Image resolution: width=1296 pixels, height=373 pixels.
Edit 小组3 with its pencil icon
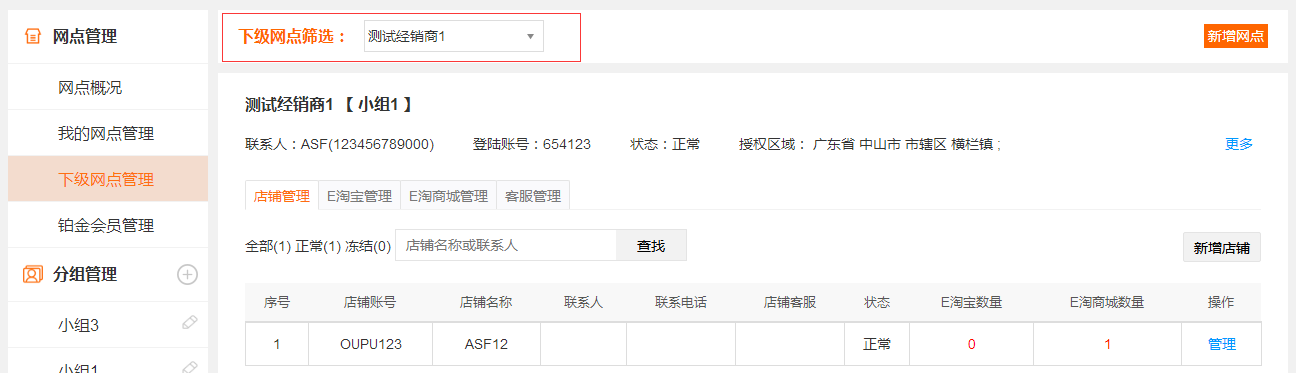click(x=189, y=322)
